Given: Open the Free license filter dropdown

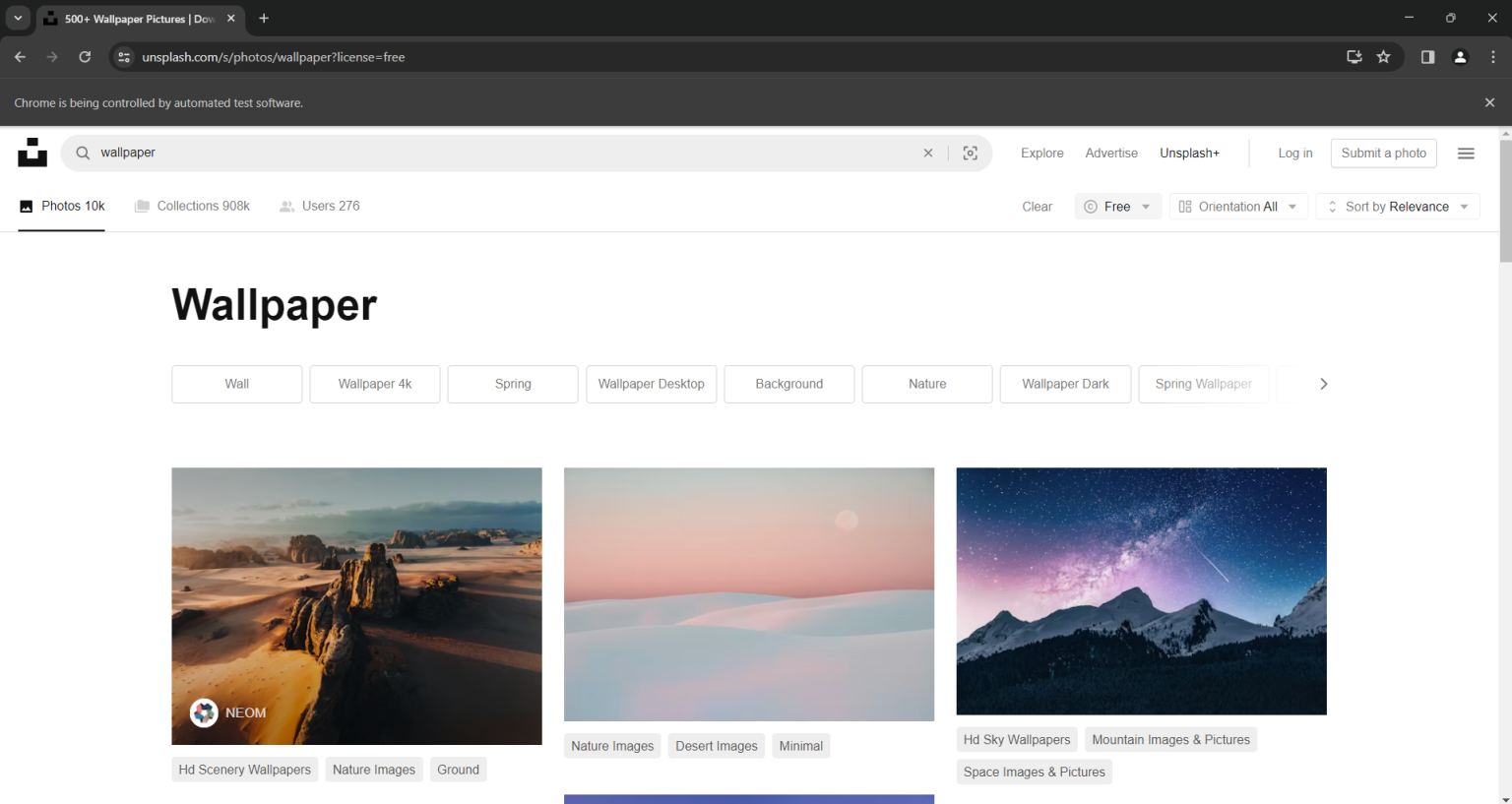Looking at the screenshot, I should coord(1117,206).
